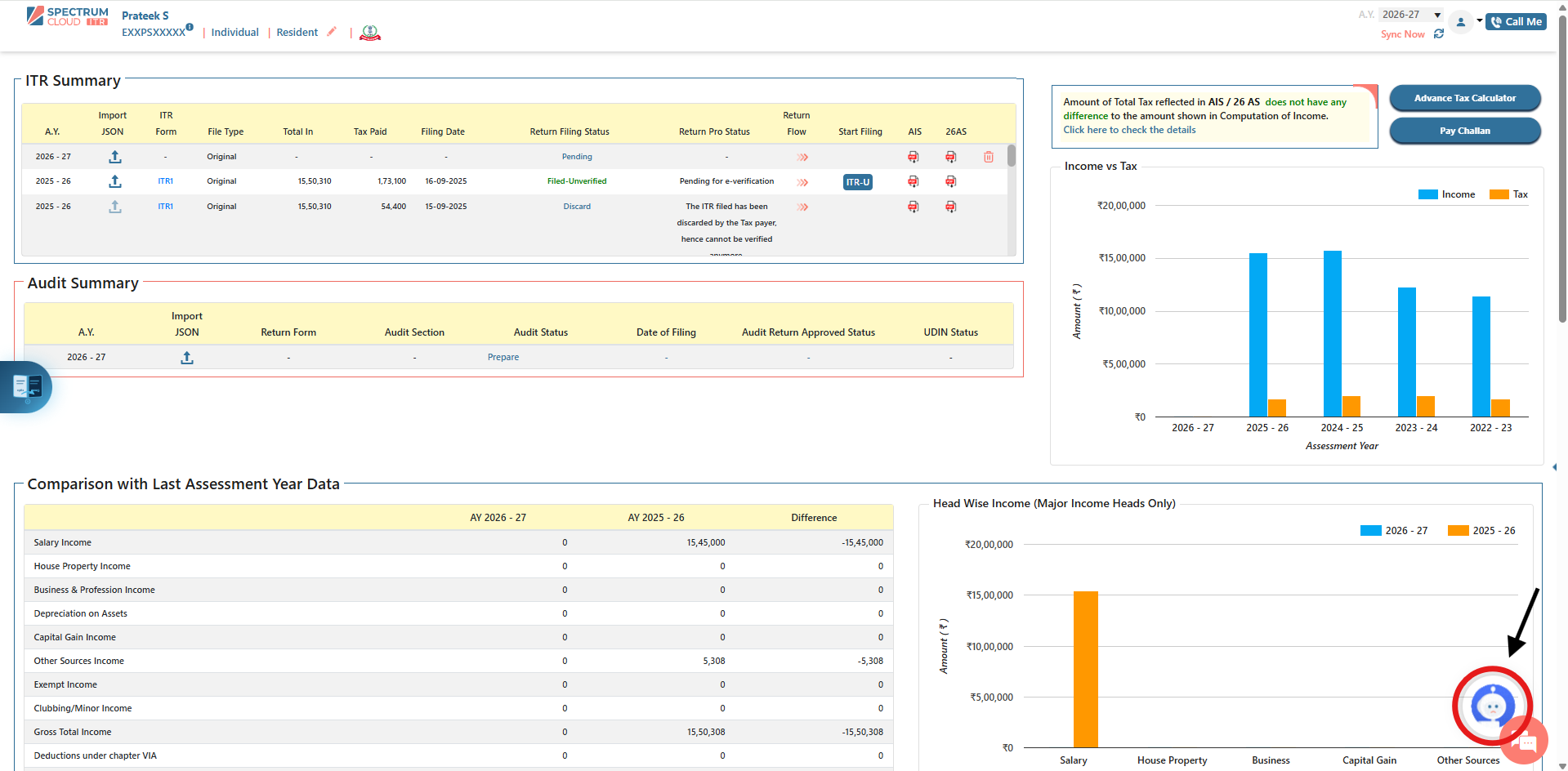Expand the collapsed side panel arrow at right edge

tap(1554, 467)
